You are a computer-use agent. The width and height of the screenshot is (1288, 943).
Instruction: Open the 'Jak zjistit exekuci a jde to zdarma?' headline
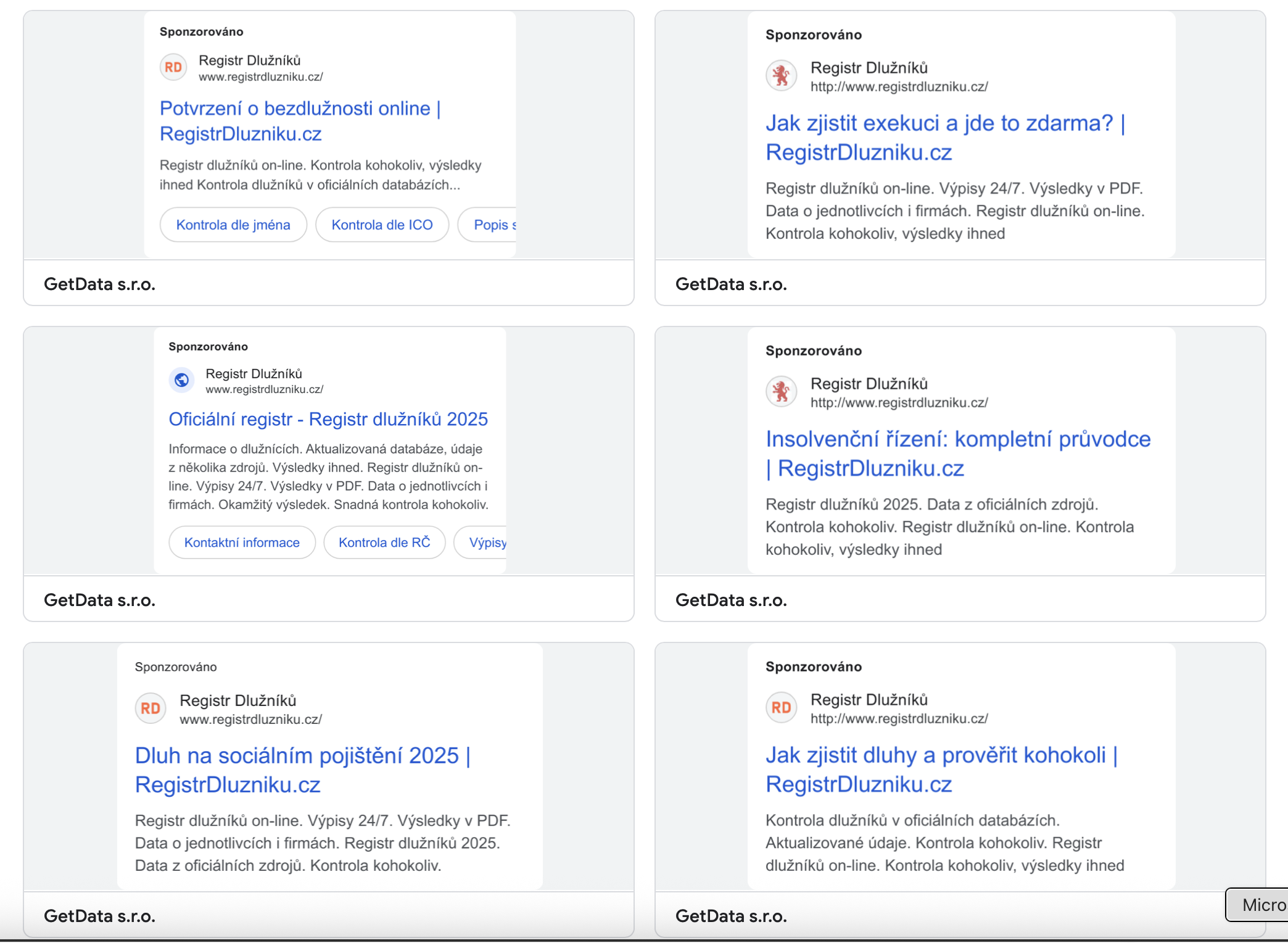[946, 138]
